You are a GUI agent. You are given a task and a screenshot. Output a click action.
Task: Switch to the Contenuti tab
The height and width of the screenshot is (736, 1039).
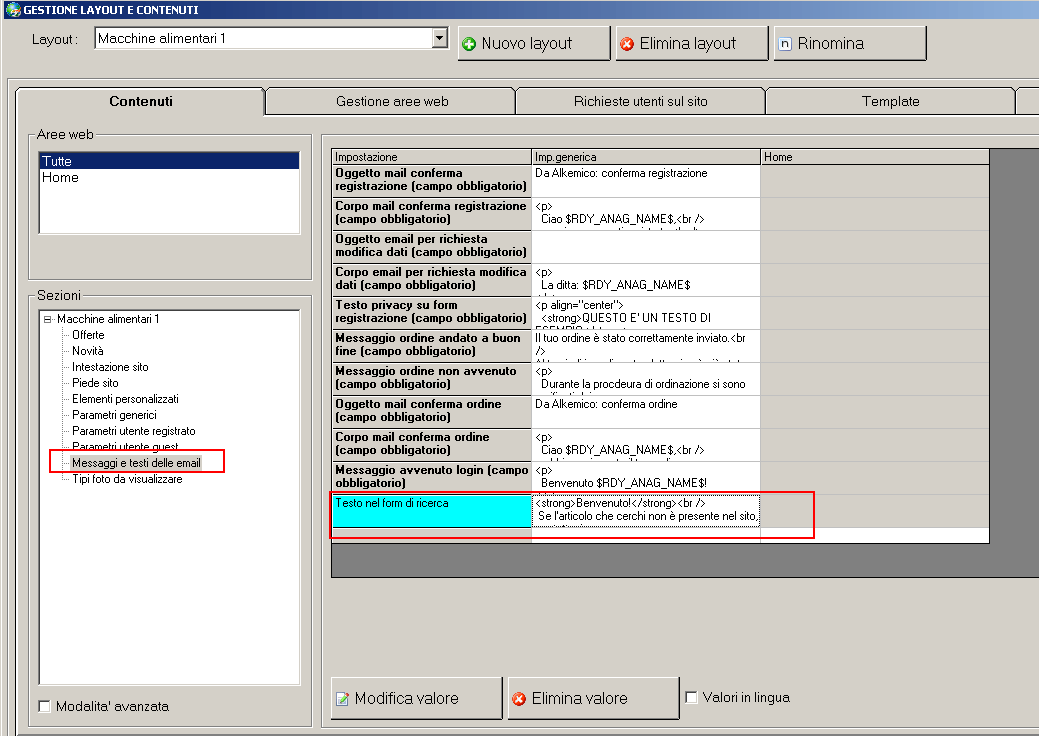[140, 101]
